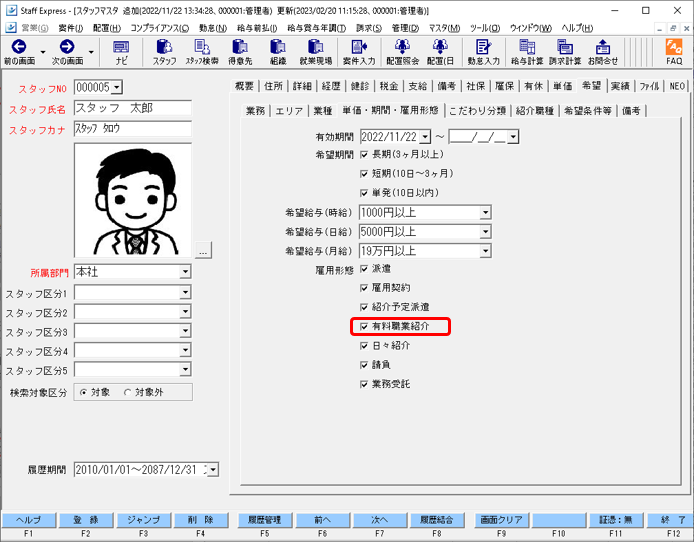Go back with 前の画面 arrow icon
Viewport: 694px width, 542px height.
pyautogui.click(x=19, y=46)
